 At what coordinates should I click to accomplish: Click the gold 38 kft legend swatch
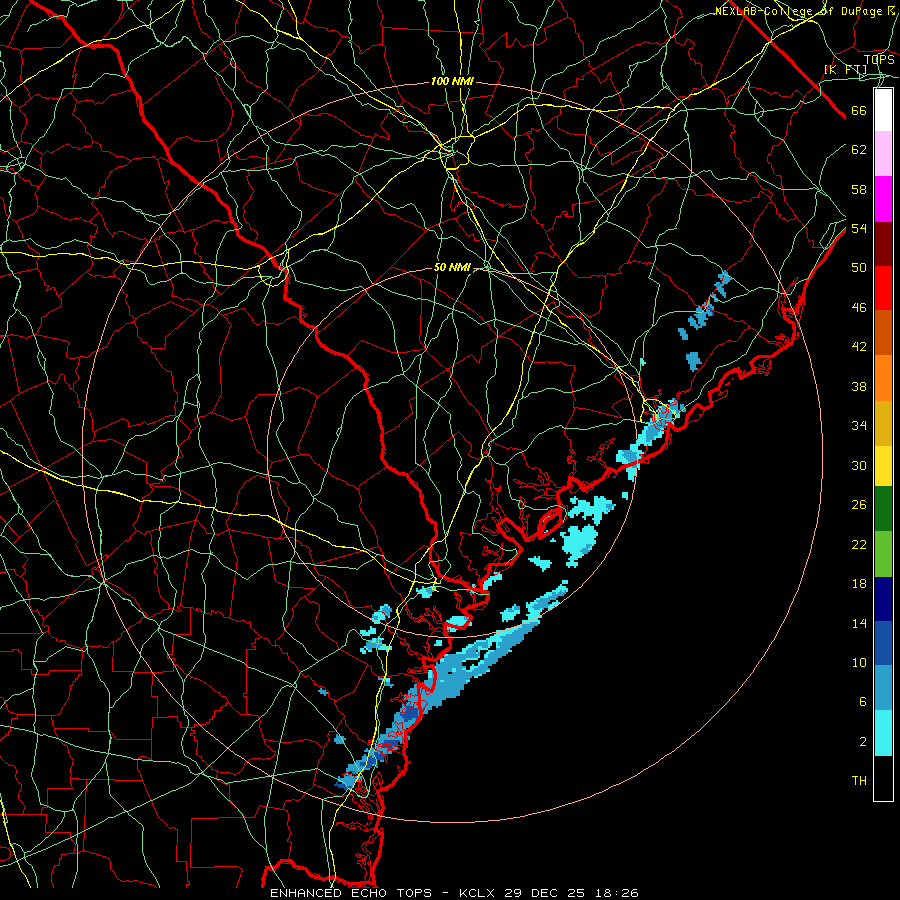883,423
